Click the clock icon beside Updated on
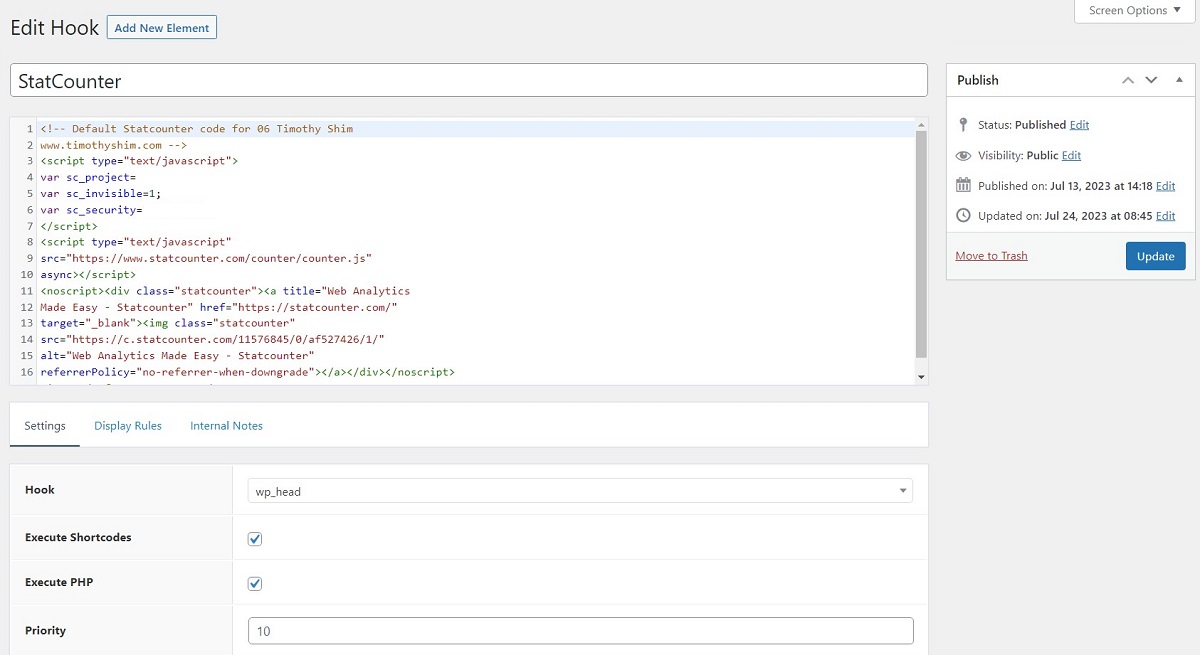 963,215
